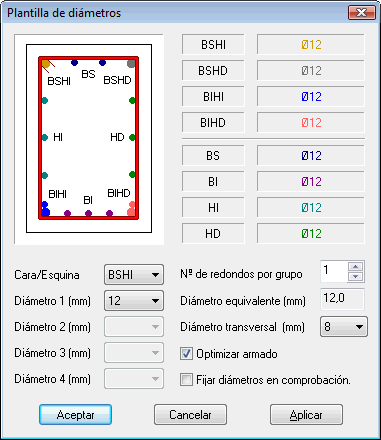Decrease Nº de redondos por grupo
The image size is (381, 440).
[x=356, y=276]
